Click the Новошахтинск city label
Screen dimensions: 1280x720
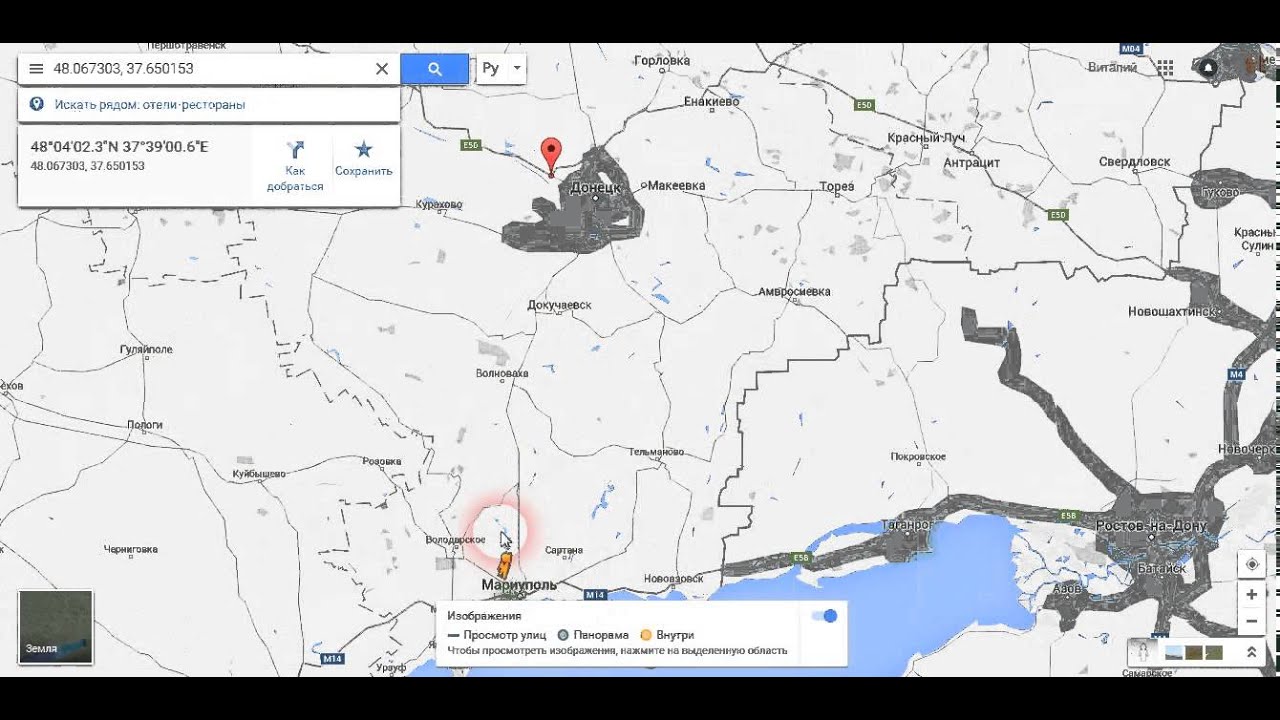coord(1174,312)
